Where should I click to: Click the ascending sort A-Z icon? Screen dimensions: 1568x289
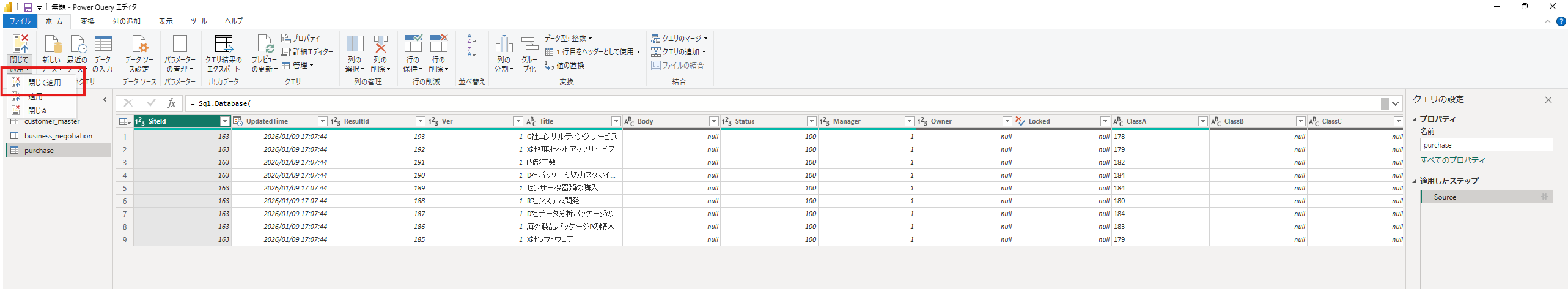[x=471, y=39]
